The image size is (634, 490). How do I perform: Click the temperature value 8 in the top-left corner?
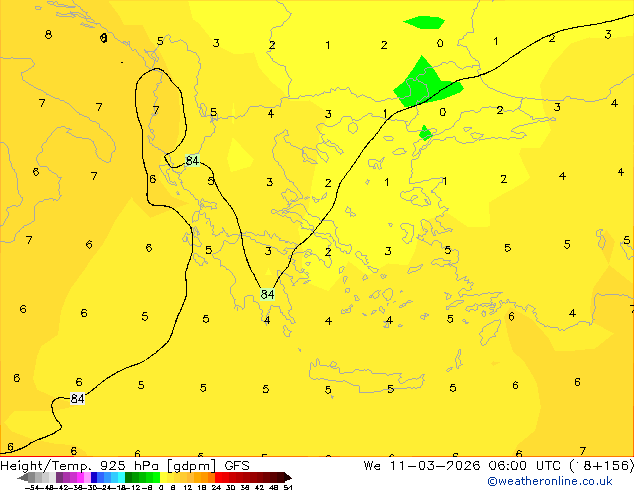point(48,34)
